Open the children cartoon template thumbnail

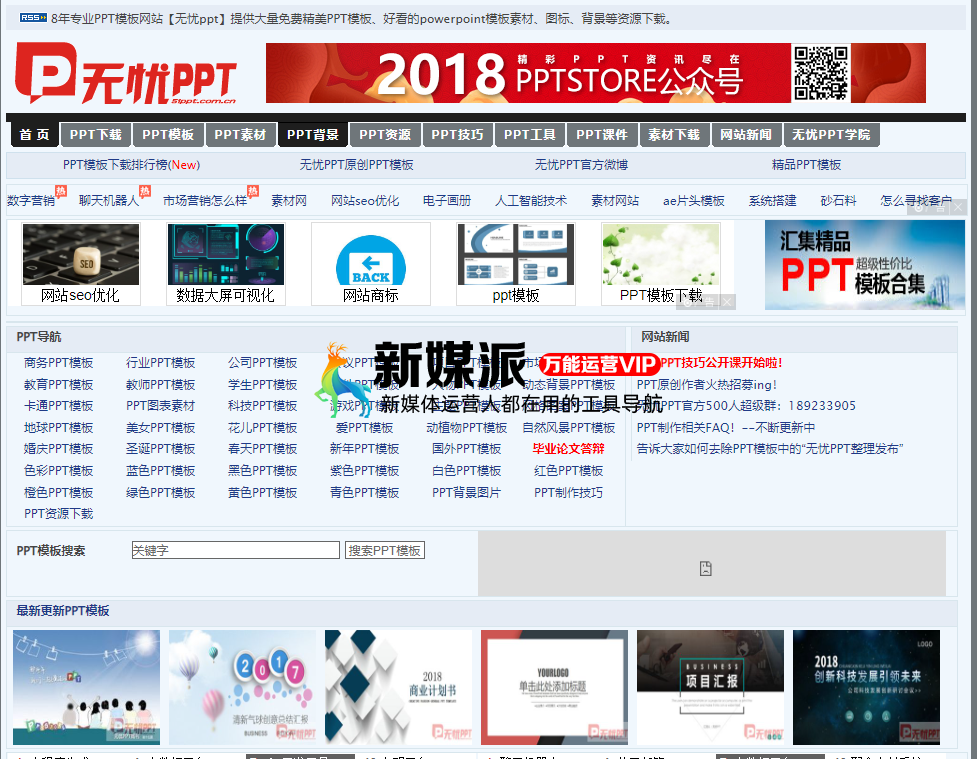click(87, 687)
